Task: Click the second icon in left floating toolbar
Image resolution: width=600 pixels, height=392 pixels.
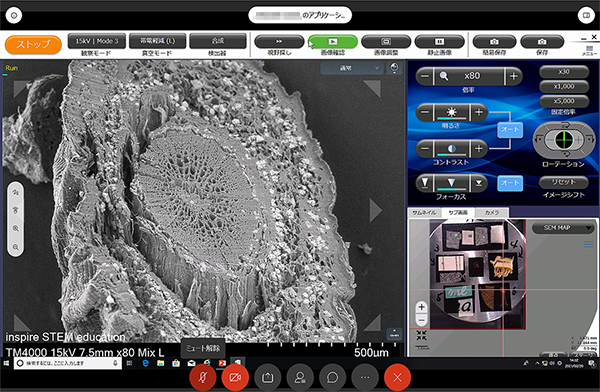Action: click(16, 210)
